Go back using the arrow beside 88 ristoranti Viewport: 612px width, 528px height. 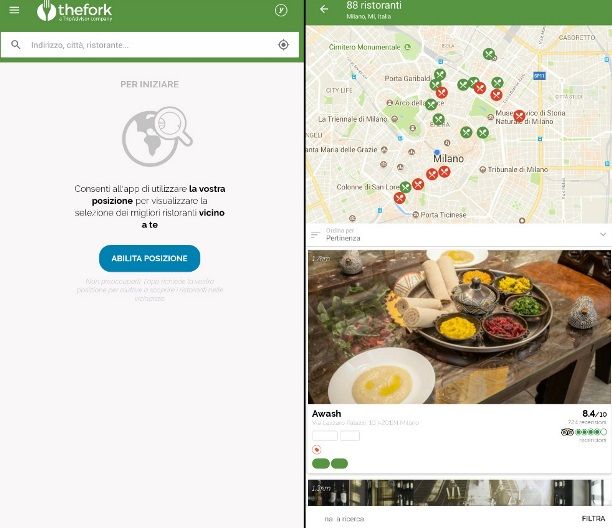[x=324, y=9]
